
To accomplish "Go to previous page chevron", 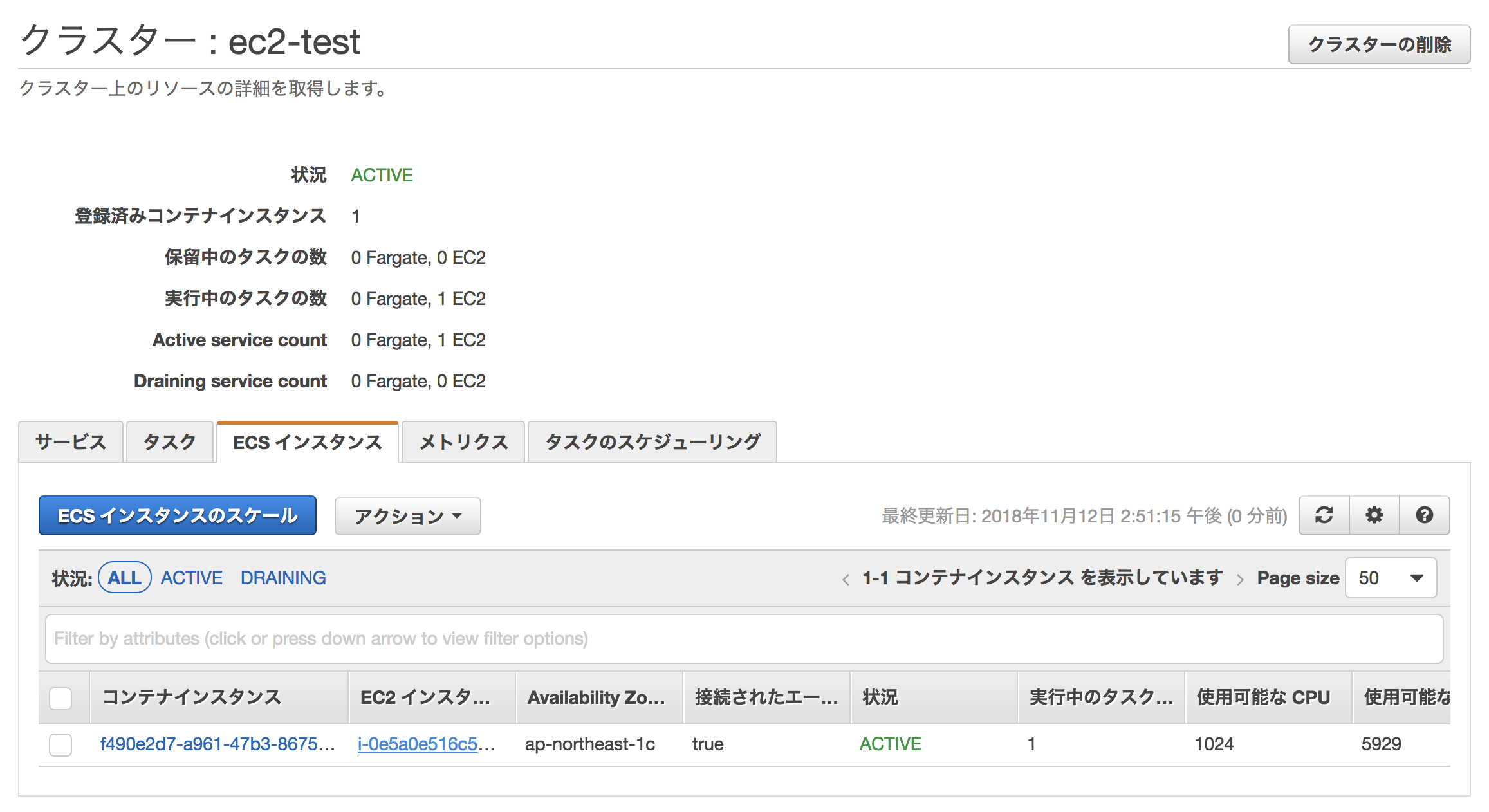I will 846,579.
